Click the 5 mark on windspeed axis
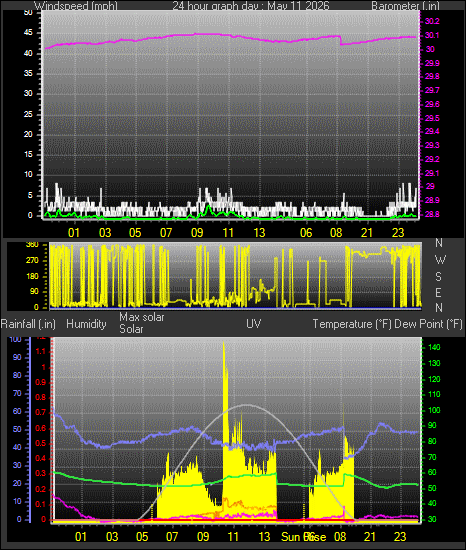 [x=30, y=195]
